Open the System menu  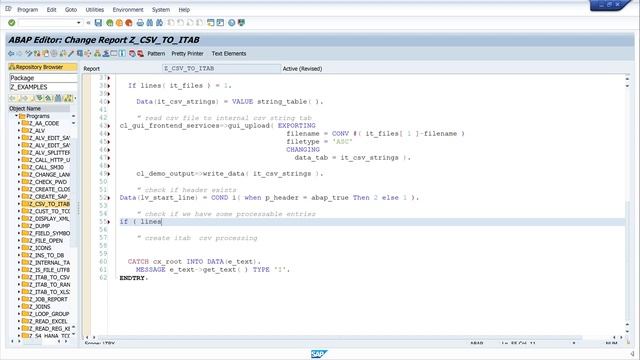(161, 10)
